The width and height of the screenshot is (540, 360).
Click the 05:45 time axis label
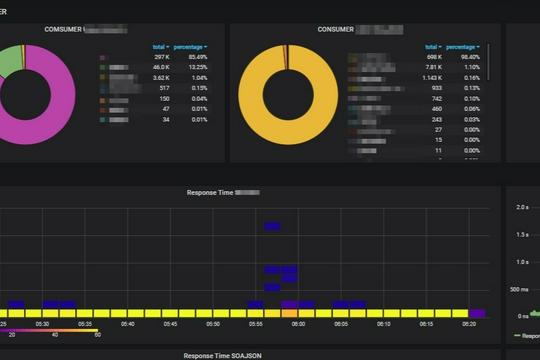(170, 324)
